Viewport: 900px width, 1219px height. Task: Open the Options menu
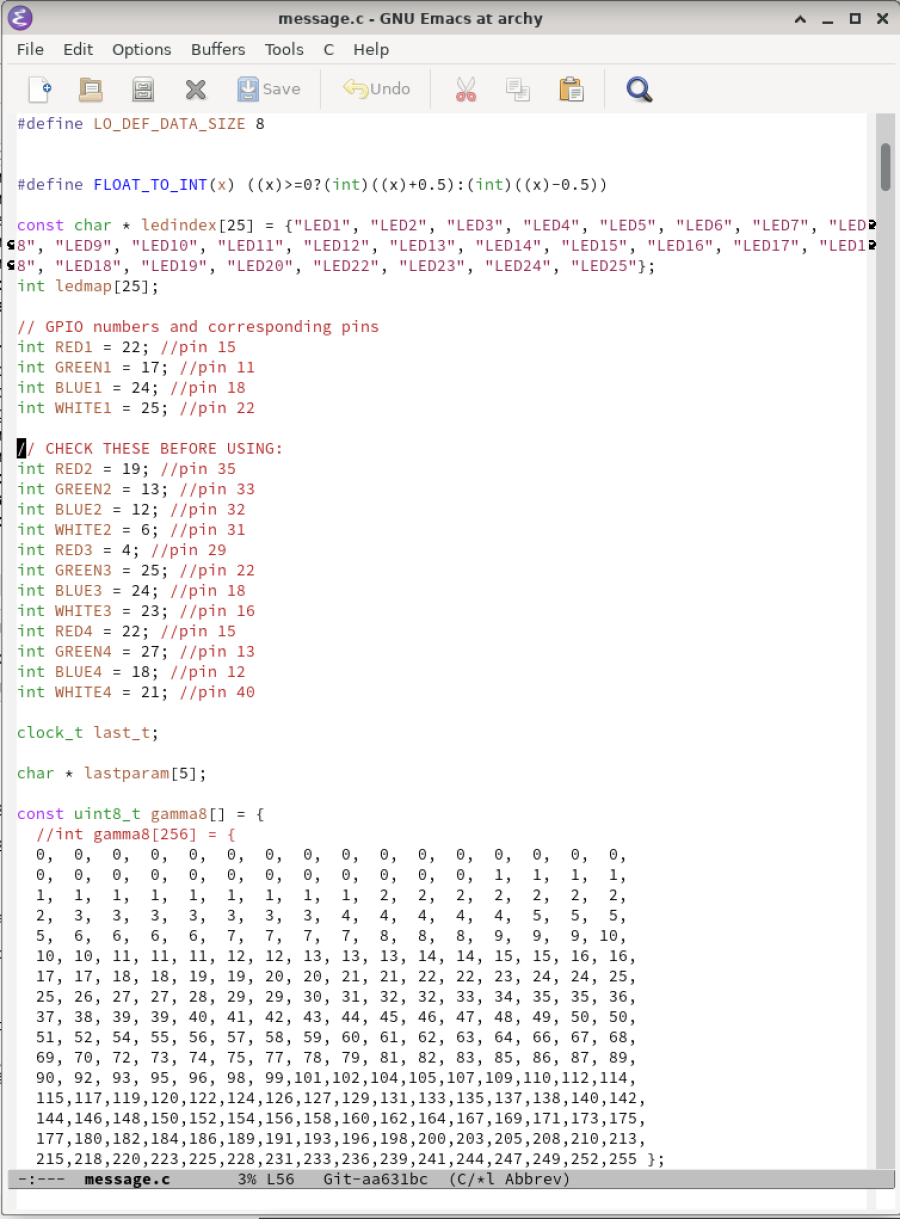(x=141, y=49)
